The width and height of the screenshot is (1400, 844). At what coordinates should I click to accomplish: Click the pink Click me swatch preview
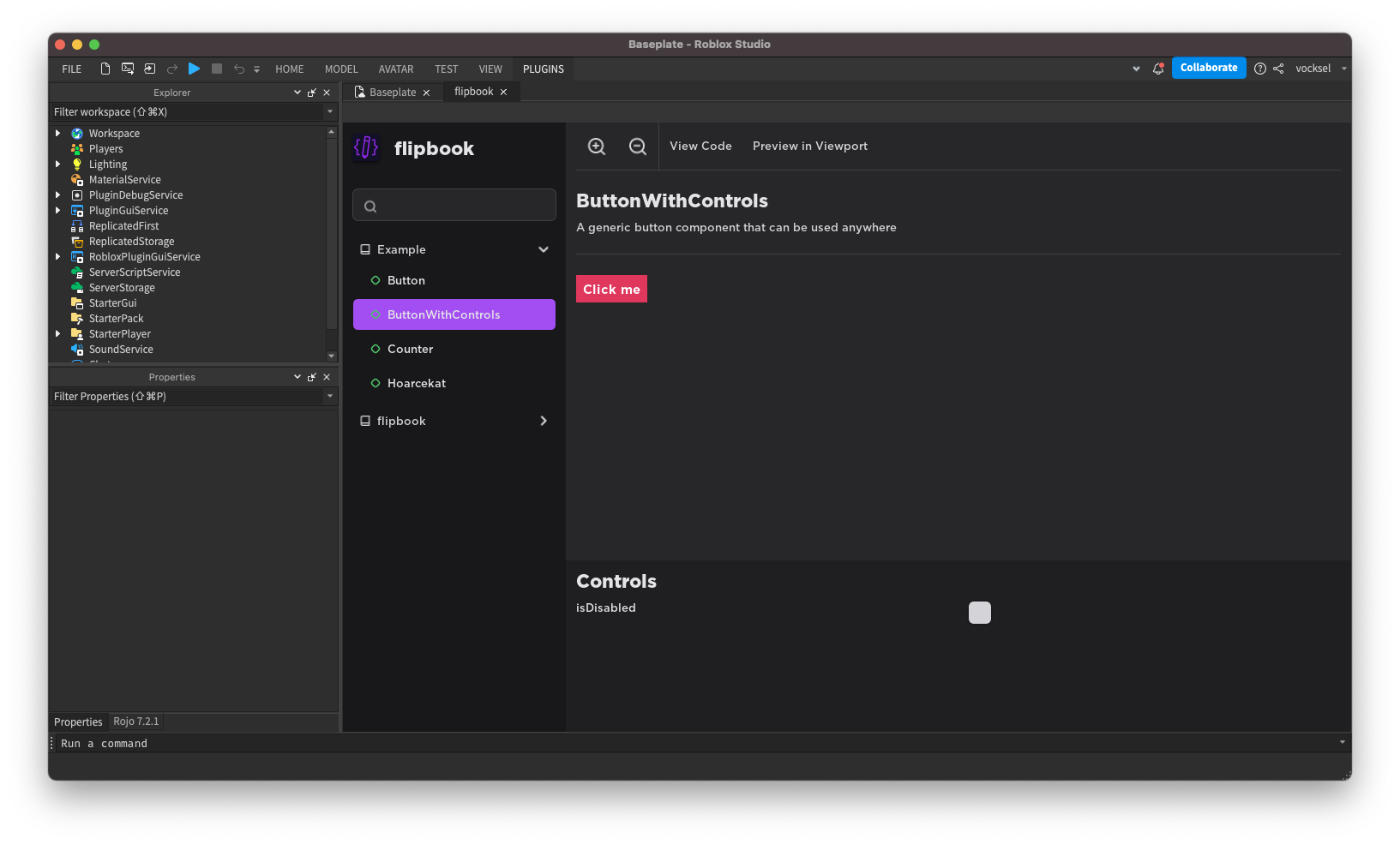(611, 289)
